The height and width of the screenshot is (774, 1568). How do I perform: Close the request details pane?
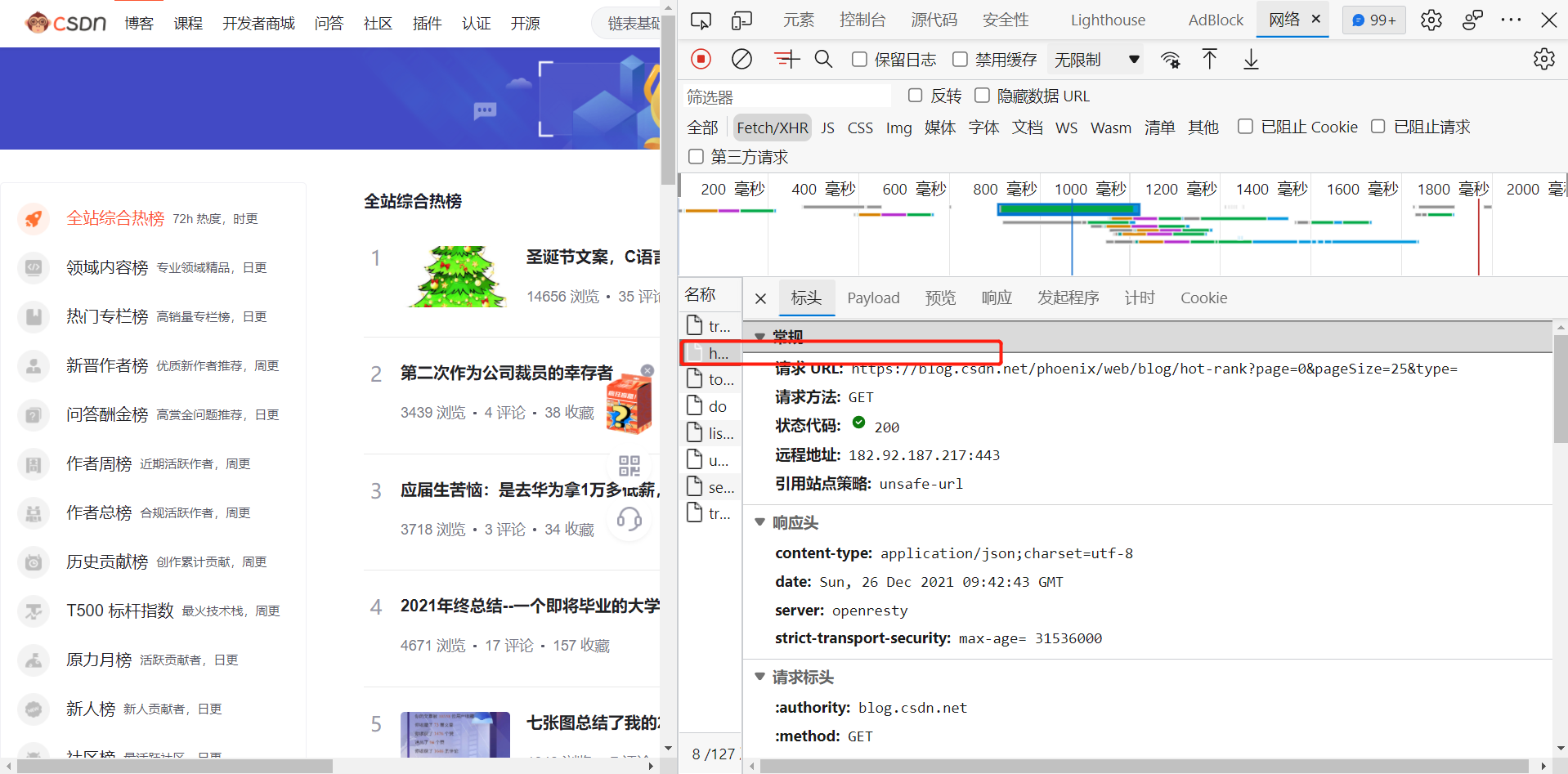(760, 298)
